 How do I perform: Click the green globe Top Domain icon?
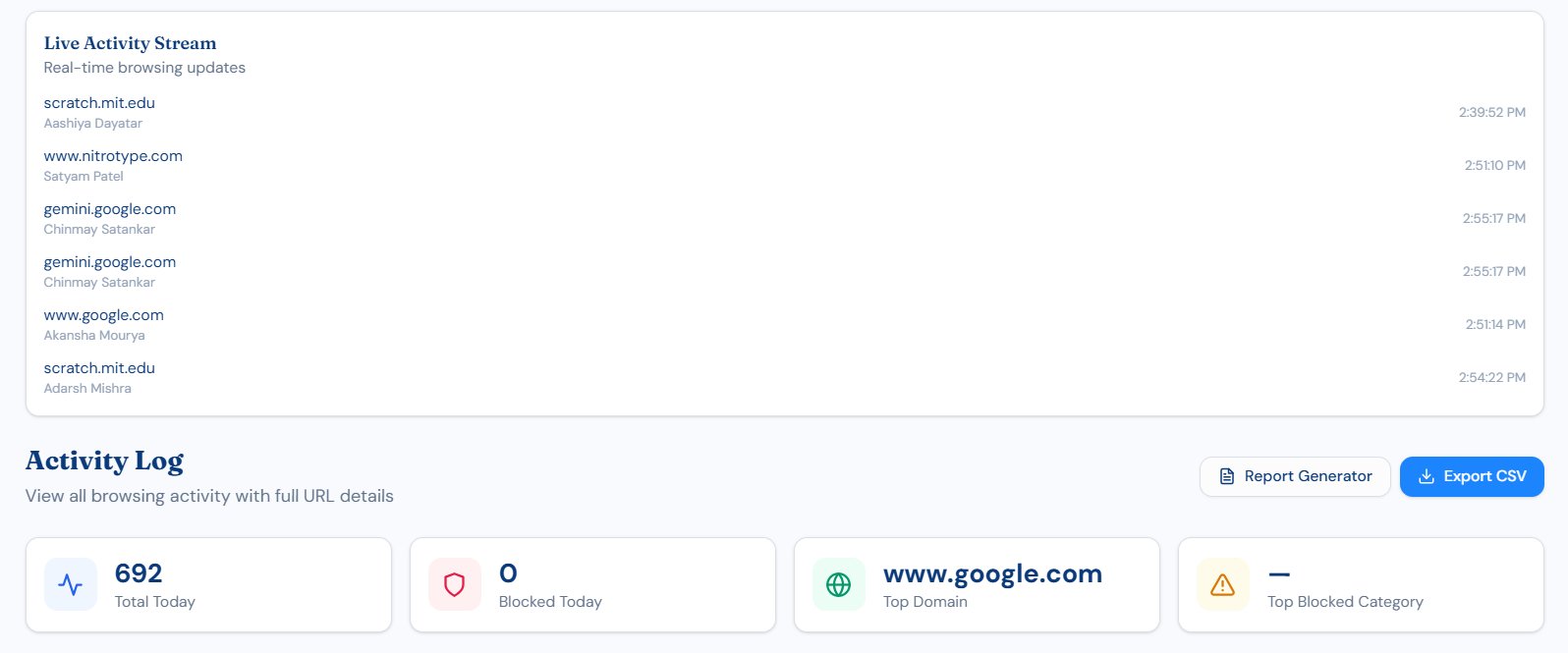coord(838,584)
